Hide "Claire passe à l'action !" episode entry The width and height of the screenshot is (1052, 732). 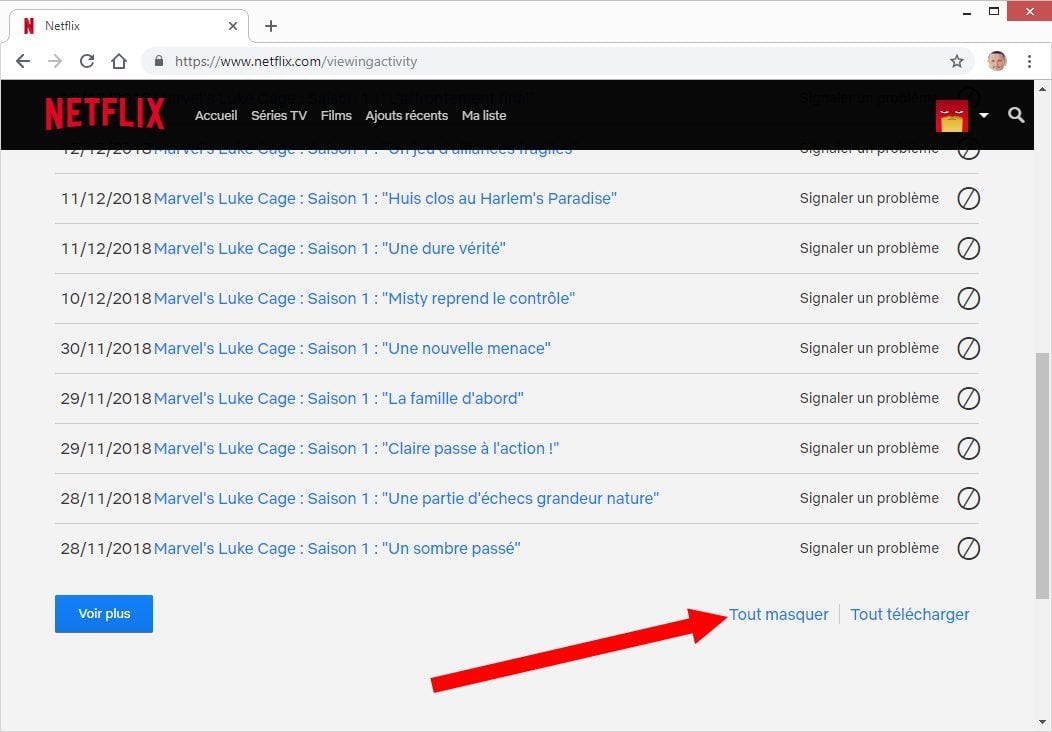pos(968,448)
